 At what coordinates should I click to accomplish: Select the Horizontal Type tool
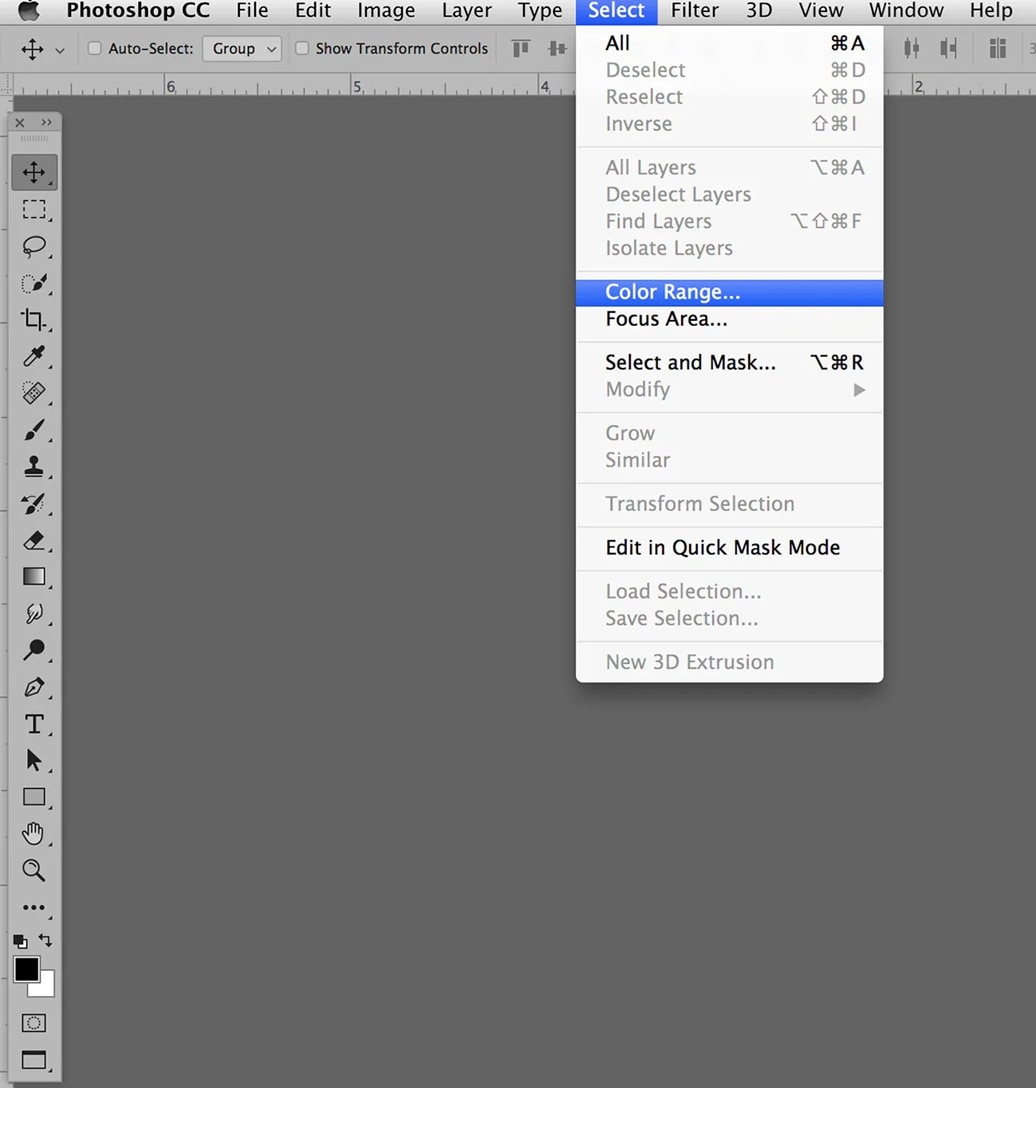pyautogui.click(x=34, y=724)
